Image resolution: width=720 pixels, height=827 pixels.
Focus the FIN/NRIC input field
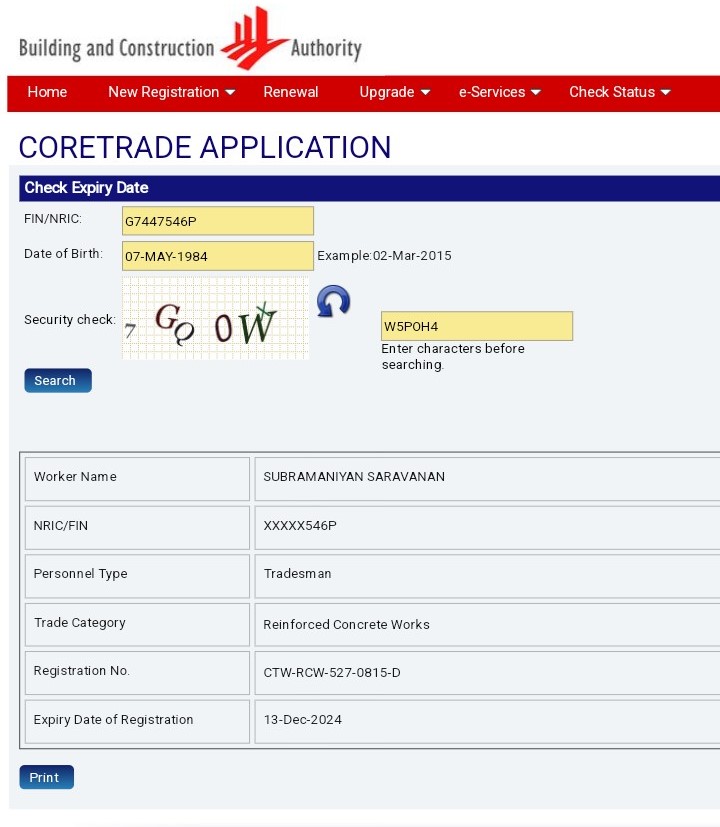(x=217, y=221)
